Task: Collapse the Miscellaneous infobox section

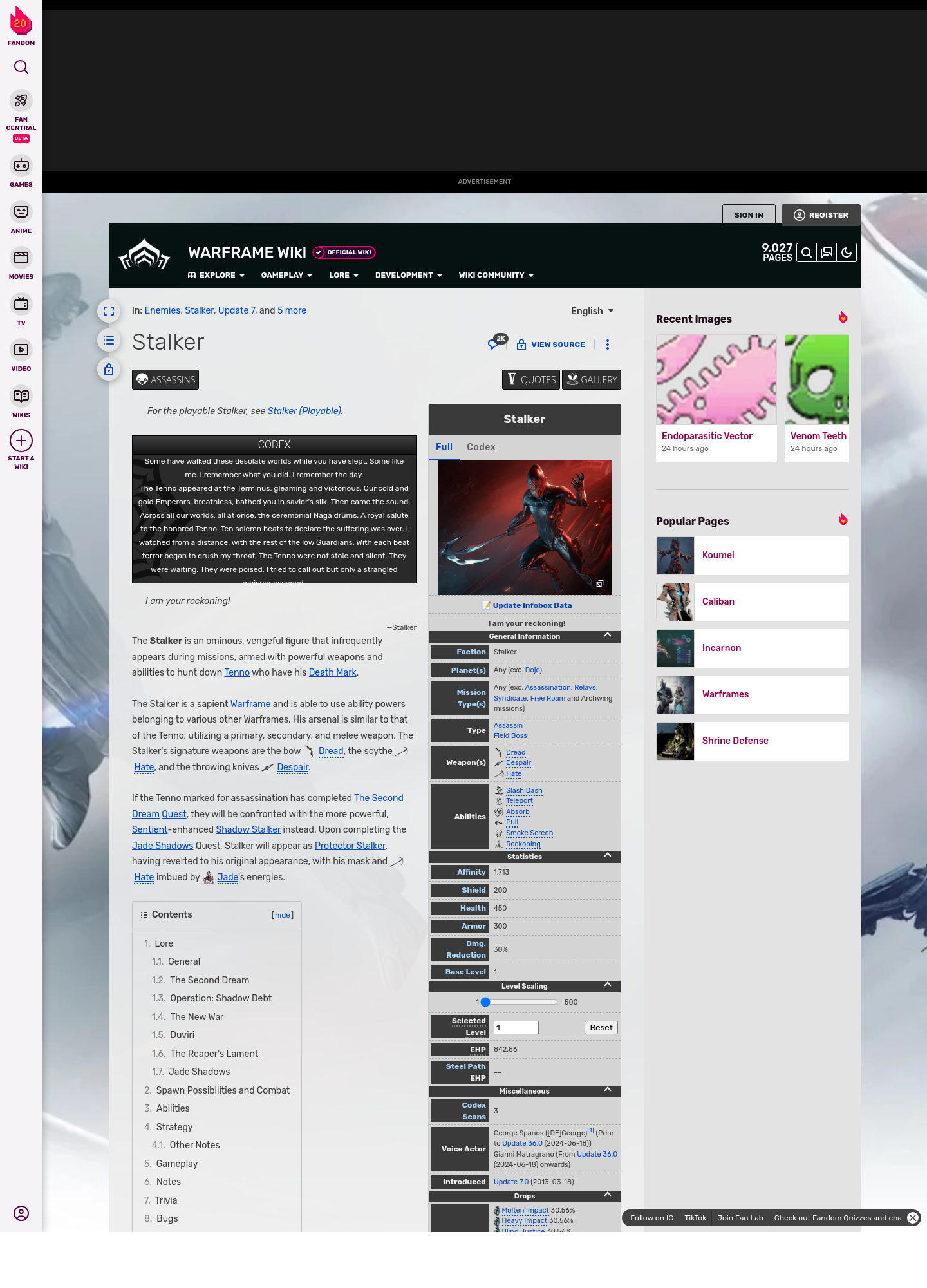Action: click(607, 1090)
